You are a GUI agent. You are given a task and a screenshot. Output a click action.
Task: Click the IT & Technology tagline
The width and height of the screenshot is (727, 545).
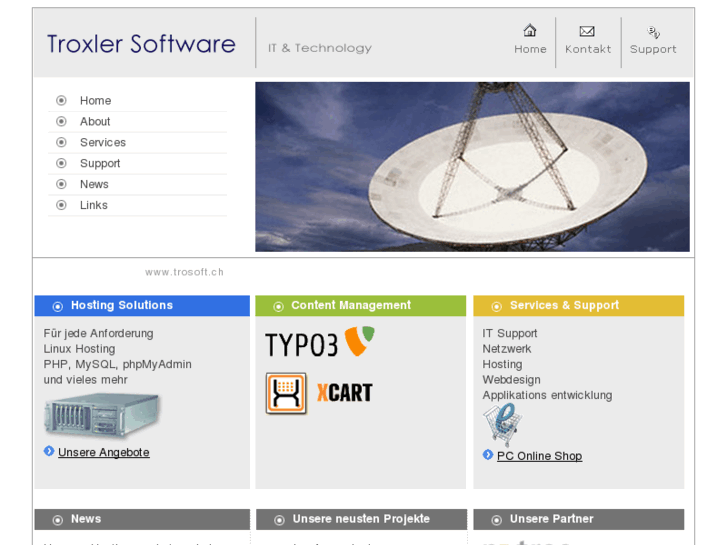point(320,48)
